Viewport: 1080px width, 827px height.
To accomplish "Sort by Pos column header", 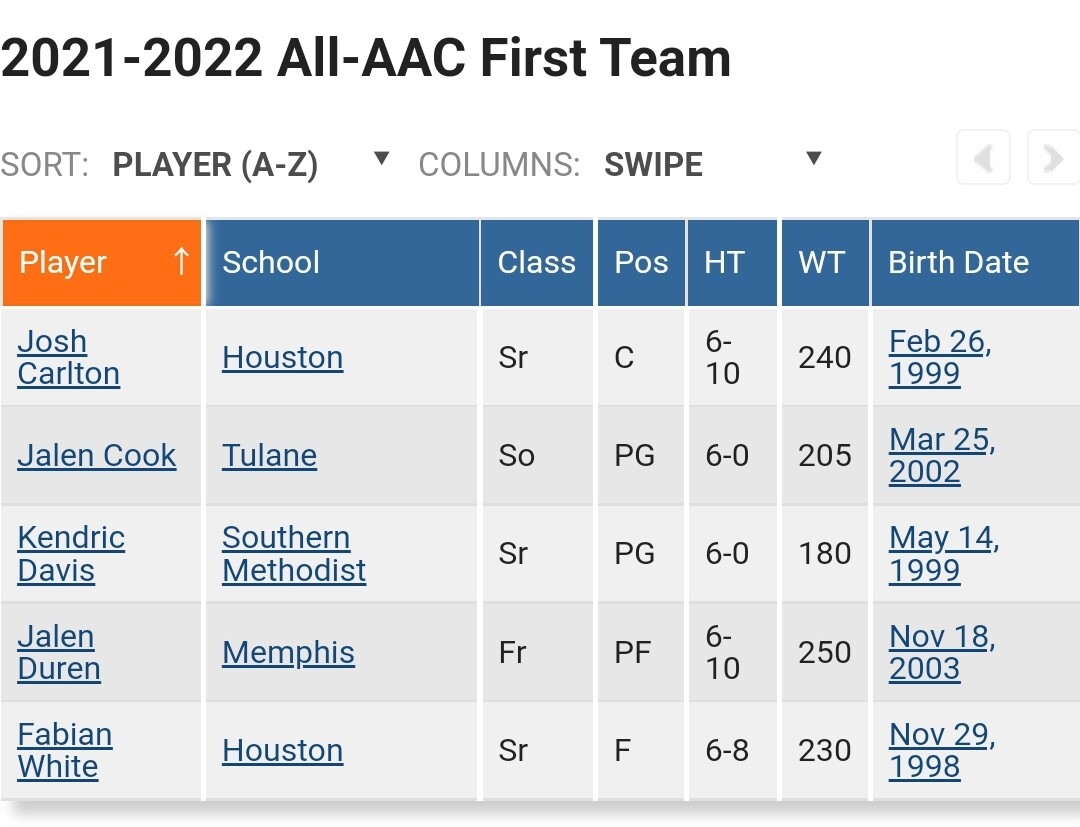I will point(641,262).
